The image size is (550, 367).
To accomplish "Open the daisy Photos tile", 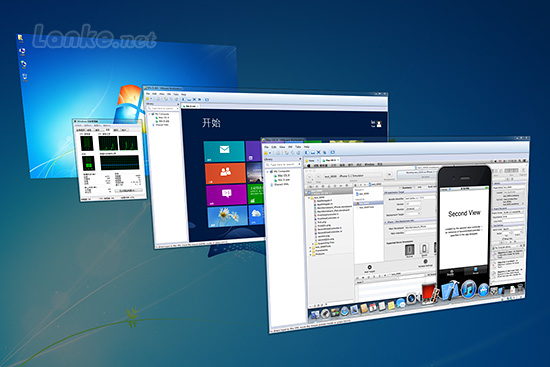I will 227,216.
